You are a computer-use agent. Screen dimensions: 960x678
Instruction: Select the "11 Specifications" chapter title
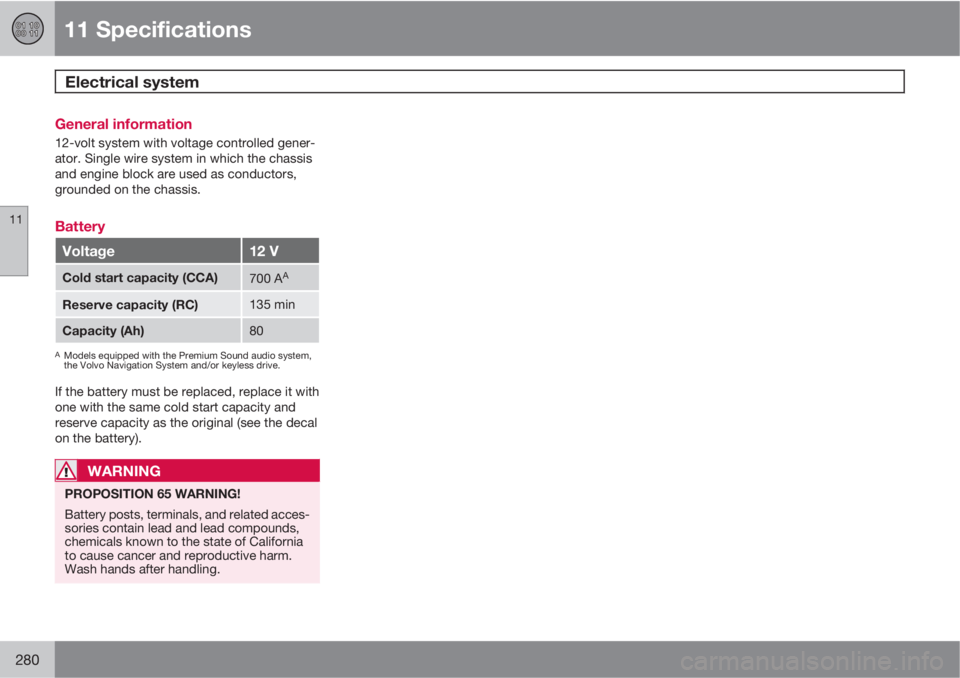pos(157,29)
